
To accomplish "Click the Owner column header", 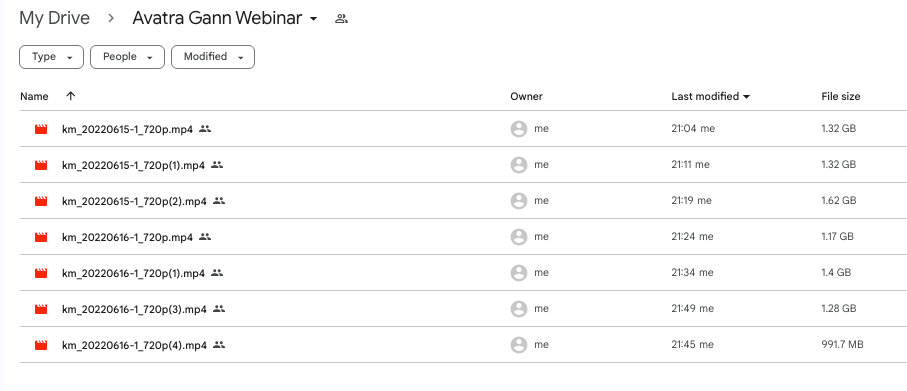I will (526, 97).
